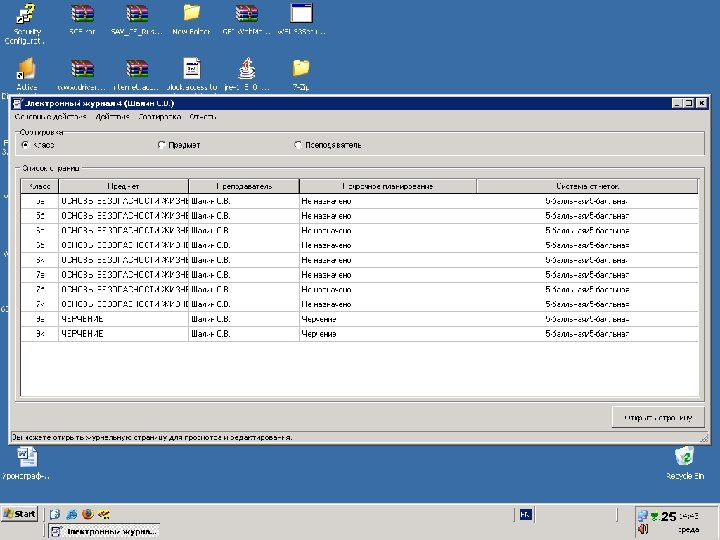The image size is (720, 540).
Task: Click the Класс column header
Action: (x=39, y=186)
